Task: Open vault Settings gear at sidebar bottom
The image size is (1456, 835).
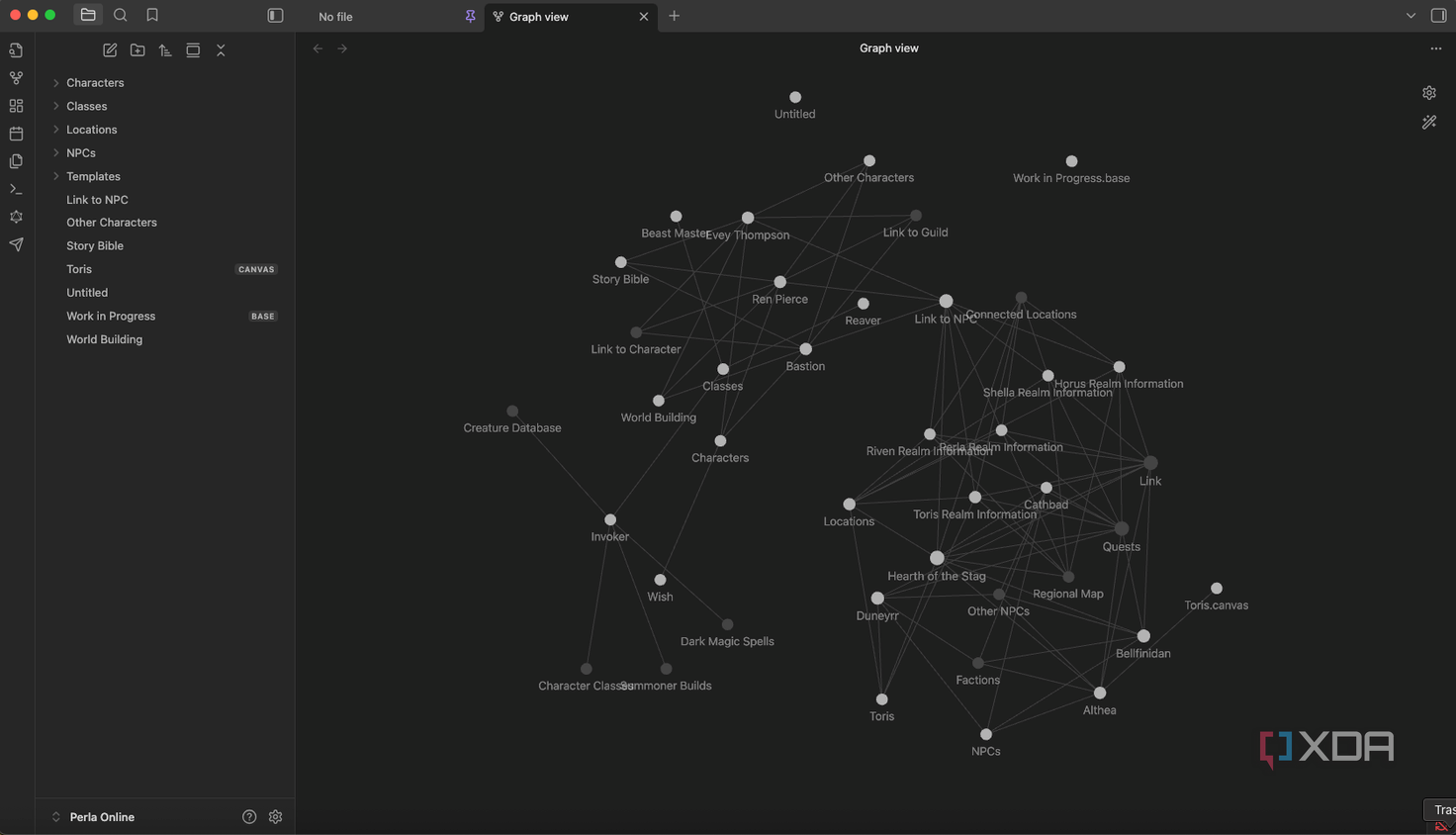Action: pos(276,817)
